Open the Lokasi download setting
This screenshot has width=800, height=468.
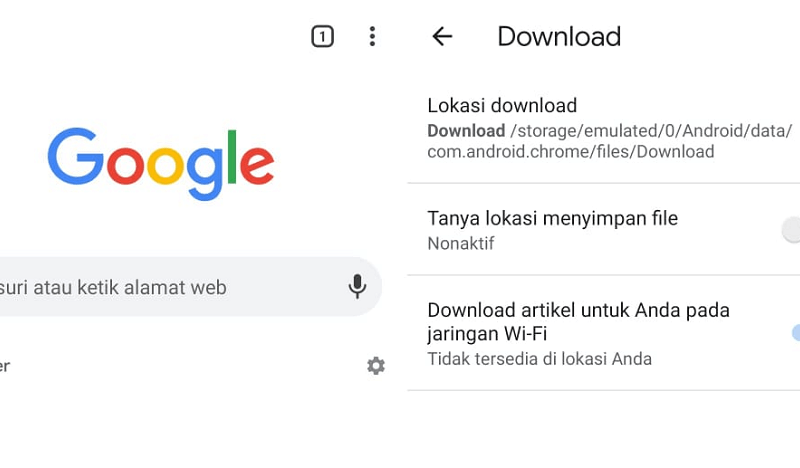[604, 128]
